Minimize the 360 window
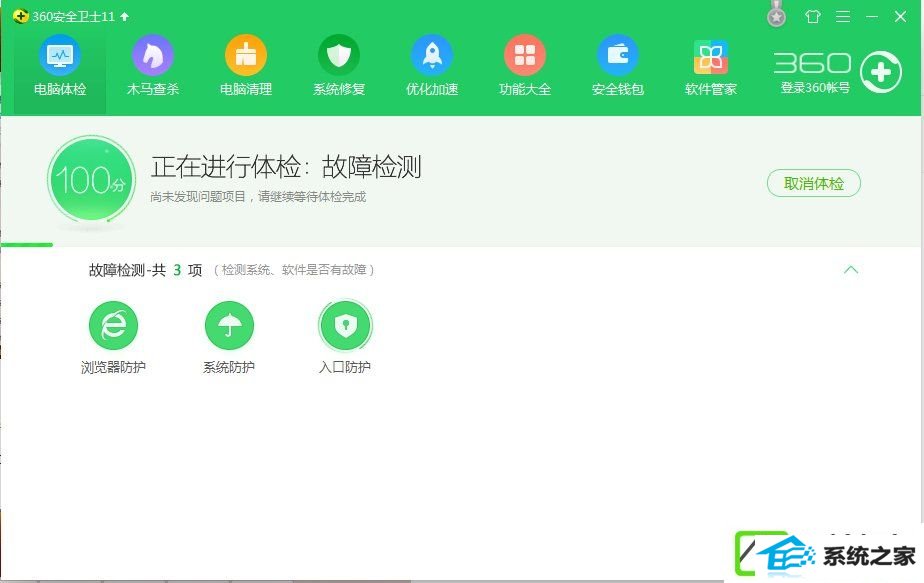Screen dimensions: 924x583 point(872,17)
